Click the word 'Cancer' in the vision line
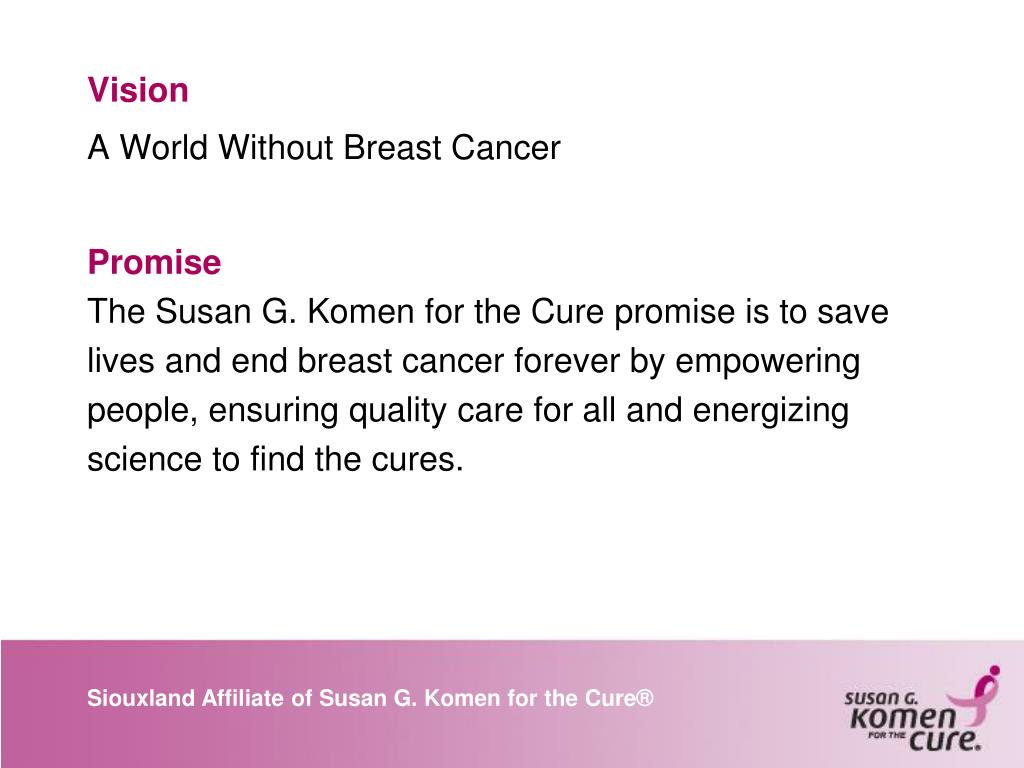Viewport: 1024px width, 768px height. tap(505, 148)
